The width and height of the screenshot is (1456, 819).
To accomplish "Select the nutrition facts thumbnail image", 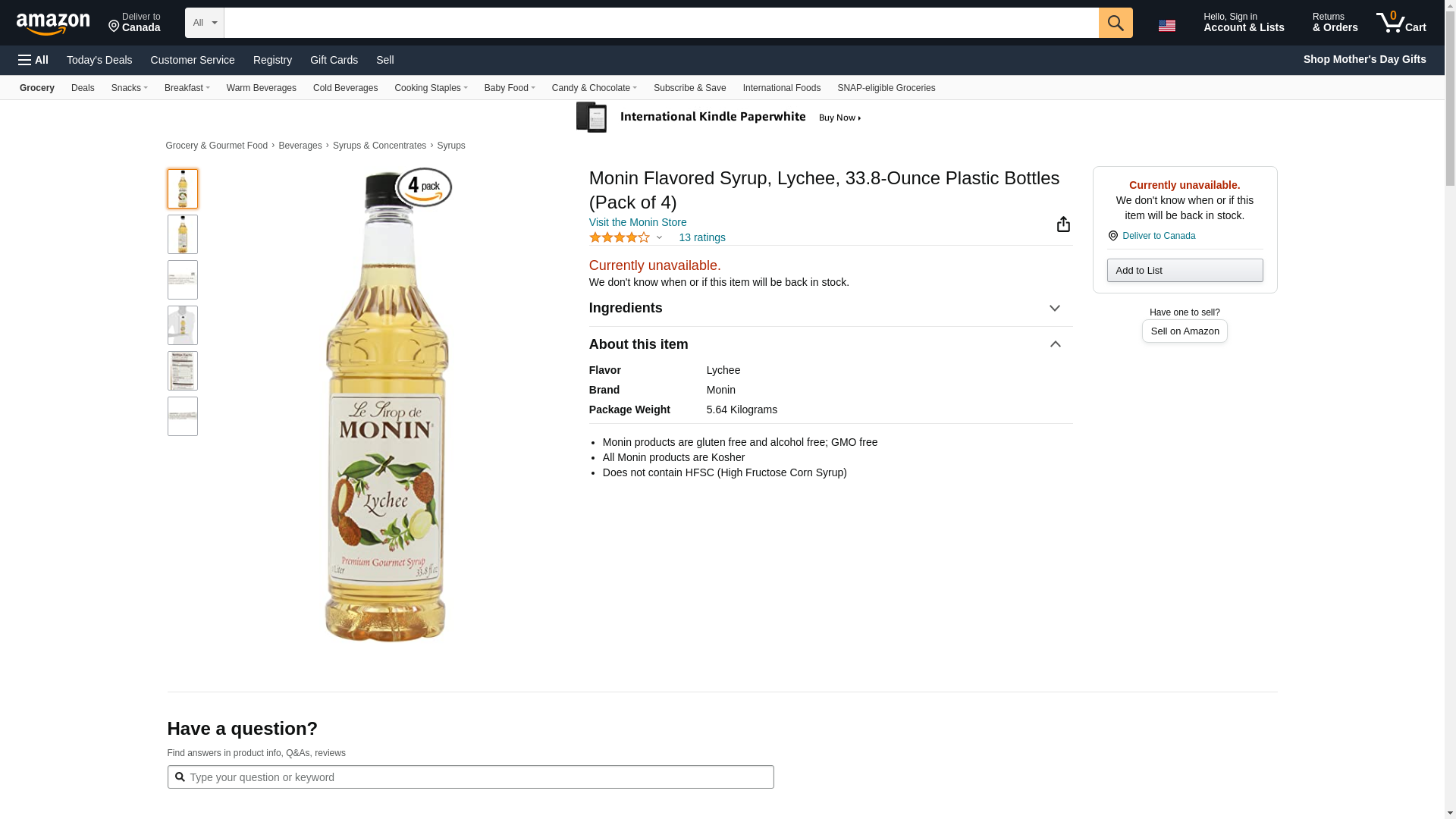I will (x=183, y=371).
